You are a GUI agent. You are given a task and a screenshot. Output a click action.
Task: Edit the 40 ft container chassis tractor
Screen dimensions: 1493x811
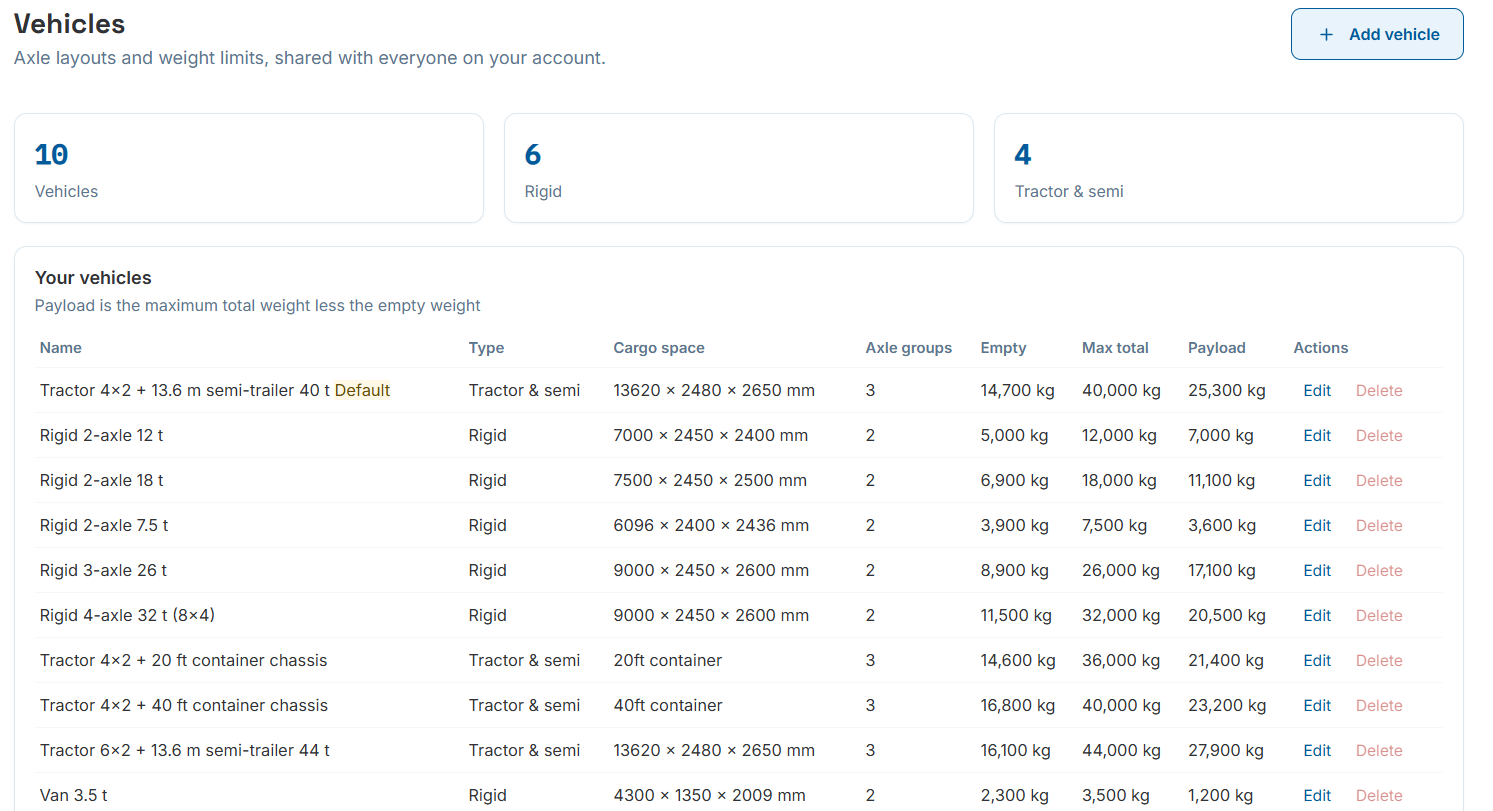click(x=1317, y=706)
